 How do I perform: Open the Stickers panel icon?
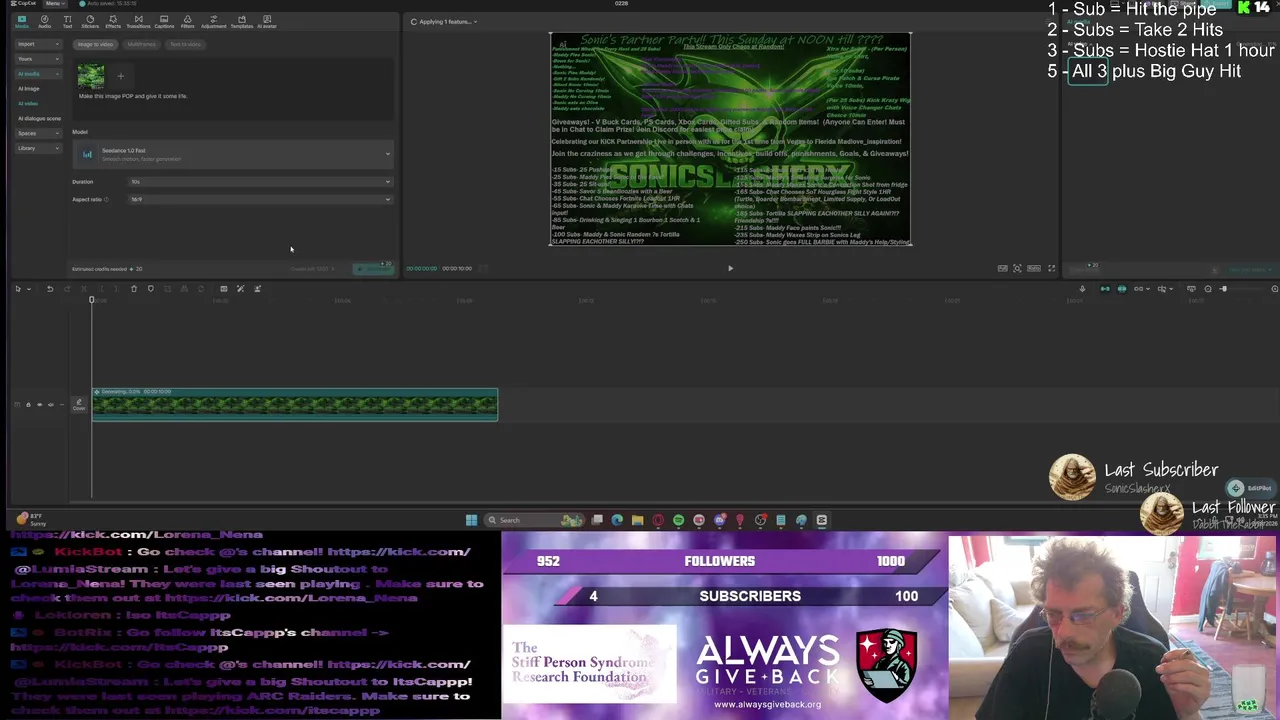[90, 21]
